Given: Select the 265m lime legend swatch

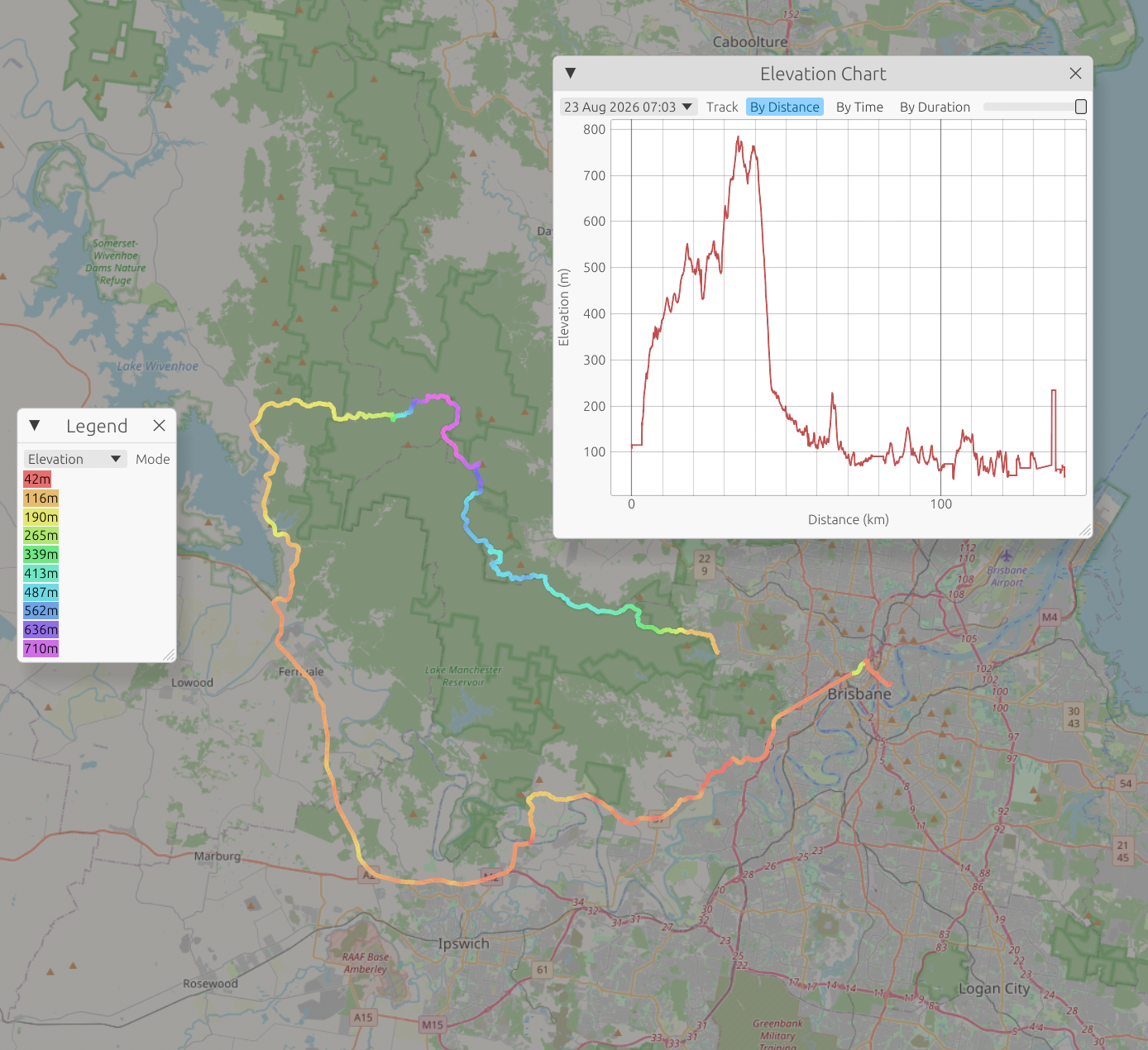Looking at the screenshot, I should [41, 536].
